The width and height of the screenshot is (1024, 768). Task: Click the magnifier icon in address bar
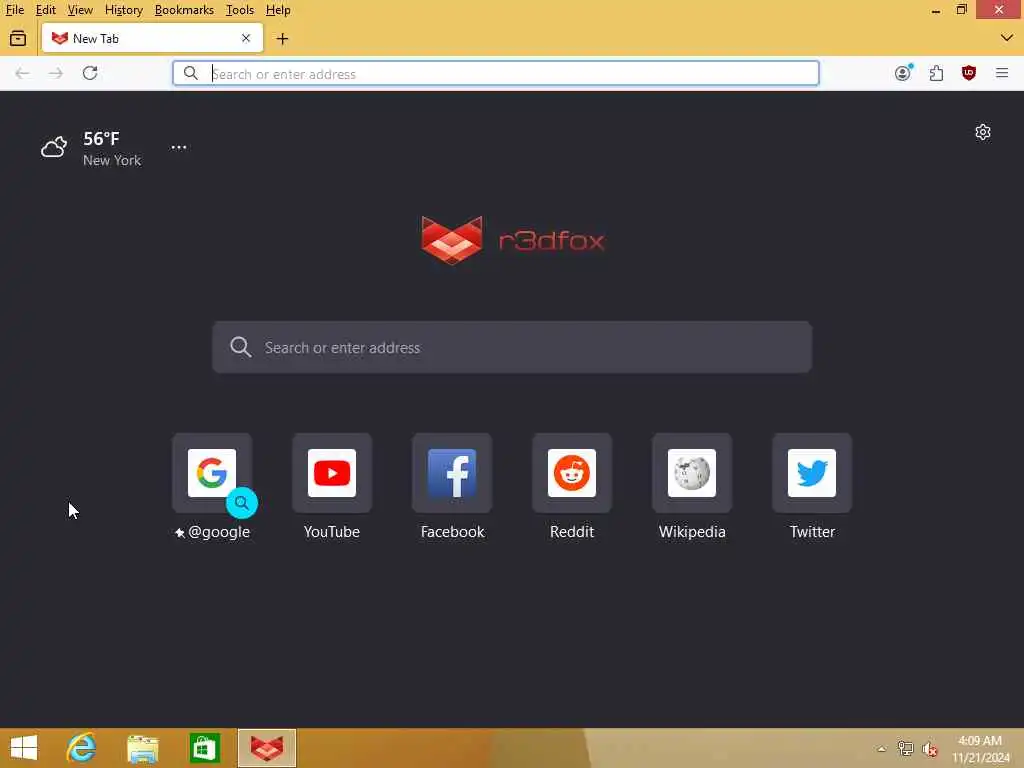click(x=191, y=73)
